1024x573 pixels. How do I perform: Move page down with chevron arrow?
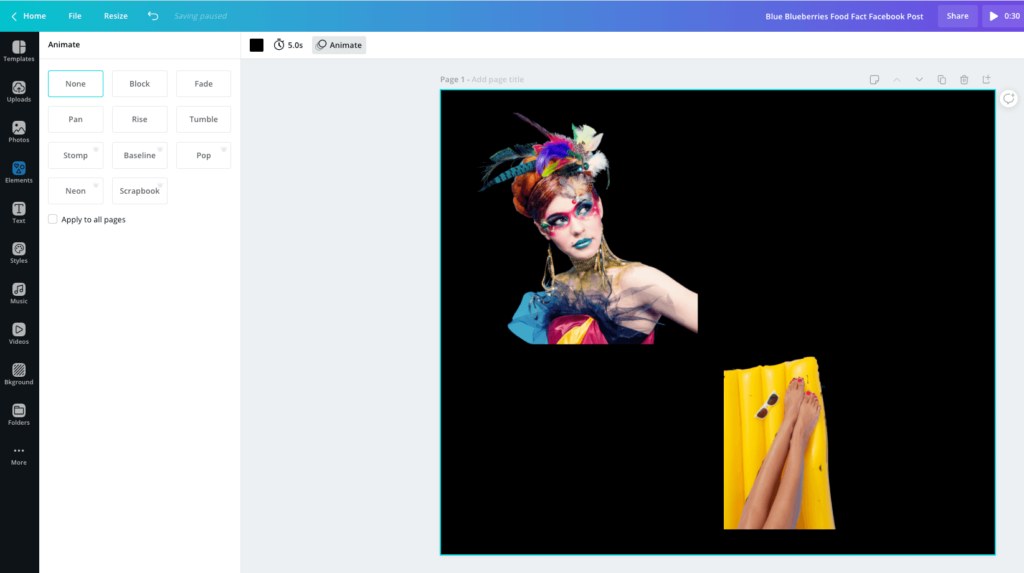coord(919,80)
